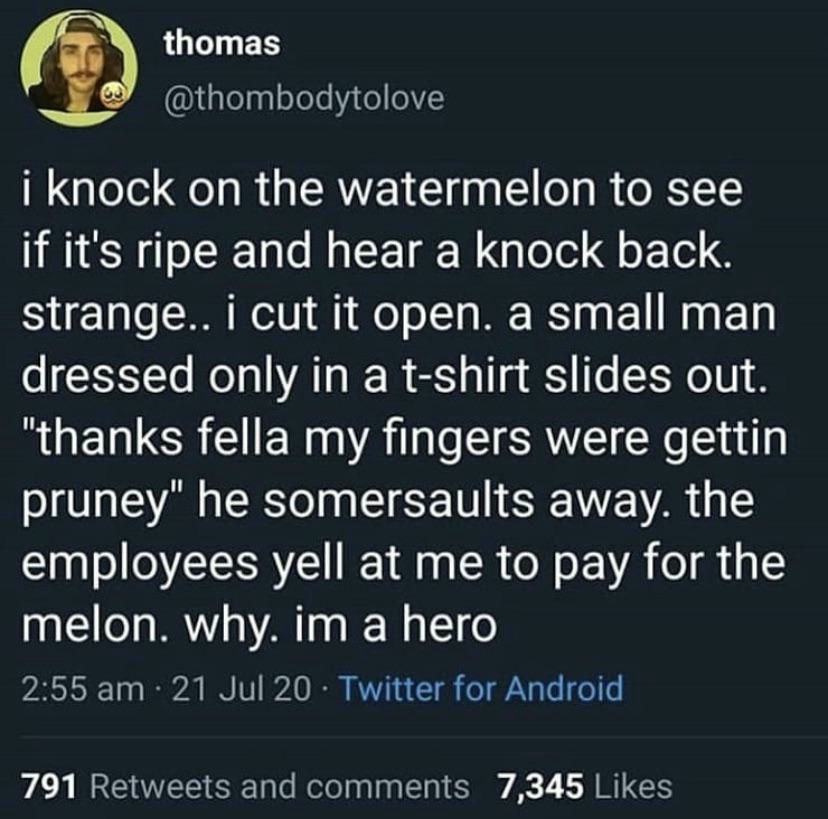Image resolution: width=828 pixels, height=819 pixels.
Task: Click the 791 retweet count number
Action: pos(51,786)
